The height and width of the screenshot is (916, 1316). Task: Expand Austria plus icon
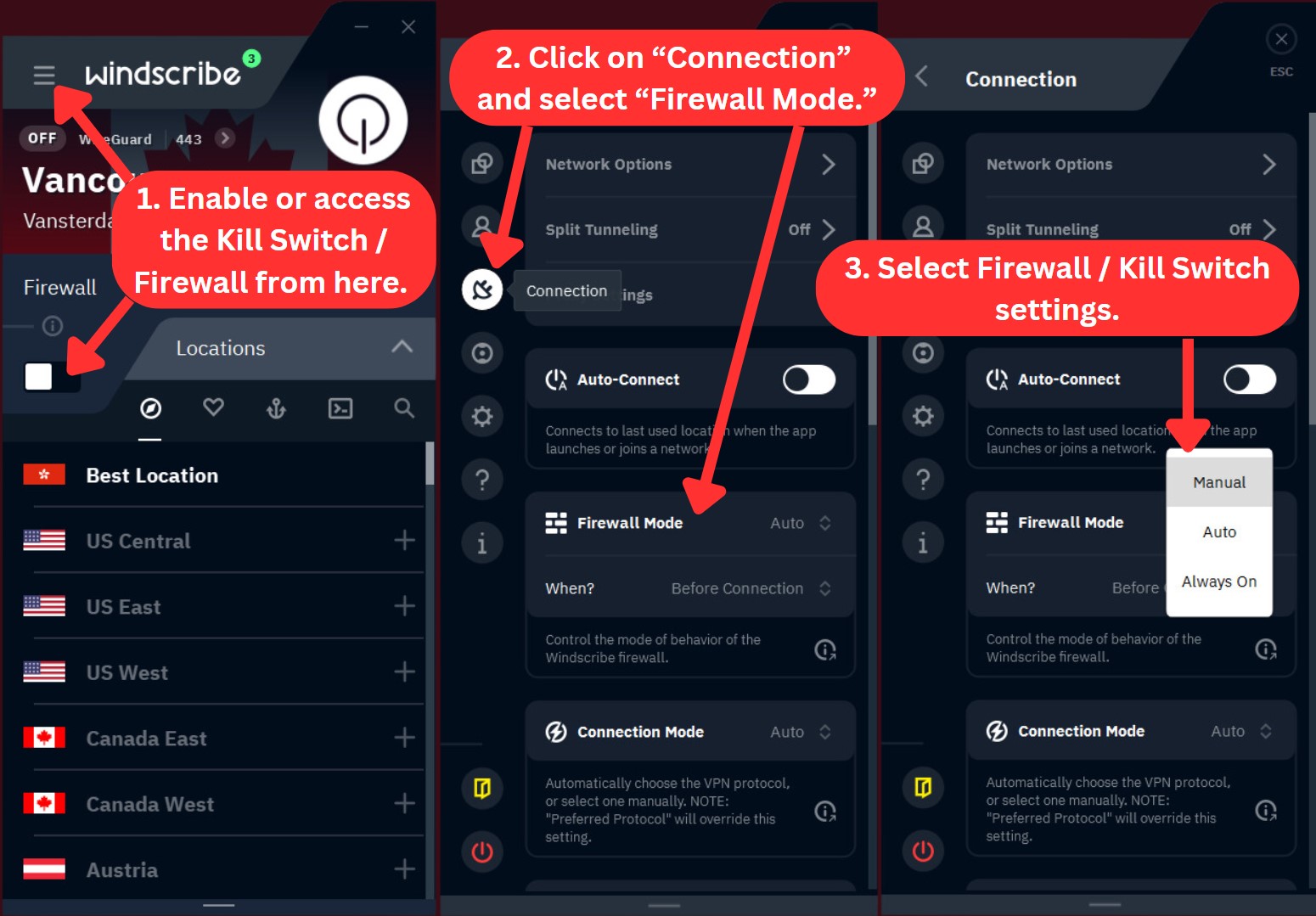point(404,869)
